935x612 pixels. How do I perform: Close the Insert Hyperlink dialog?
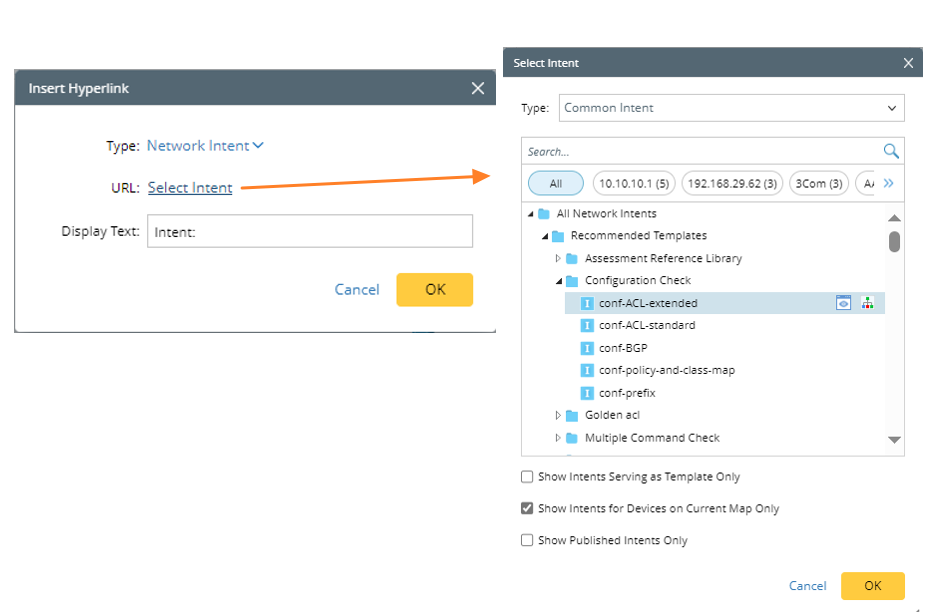point(478,88)
